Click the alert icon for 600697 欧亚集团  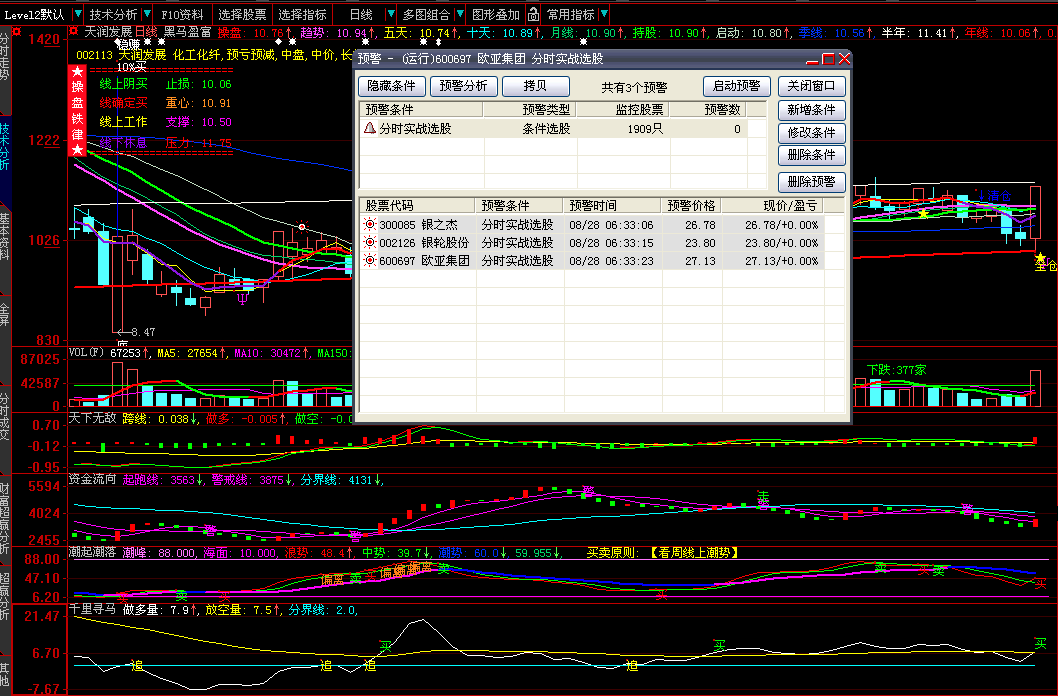(x=369, y=261)
